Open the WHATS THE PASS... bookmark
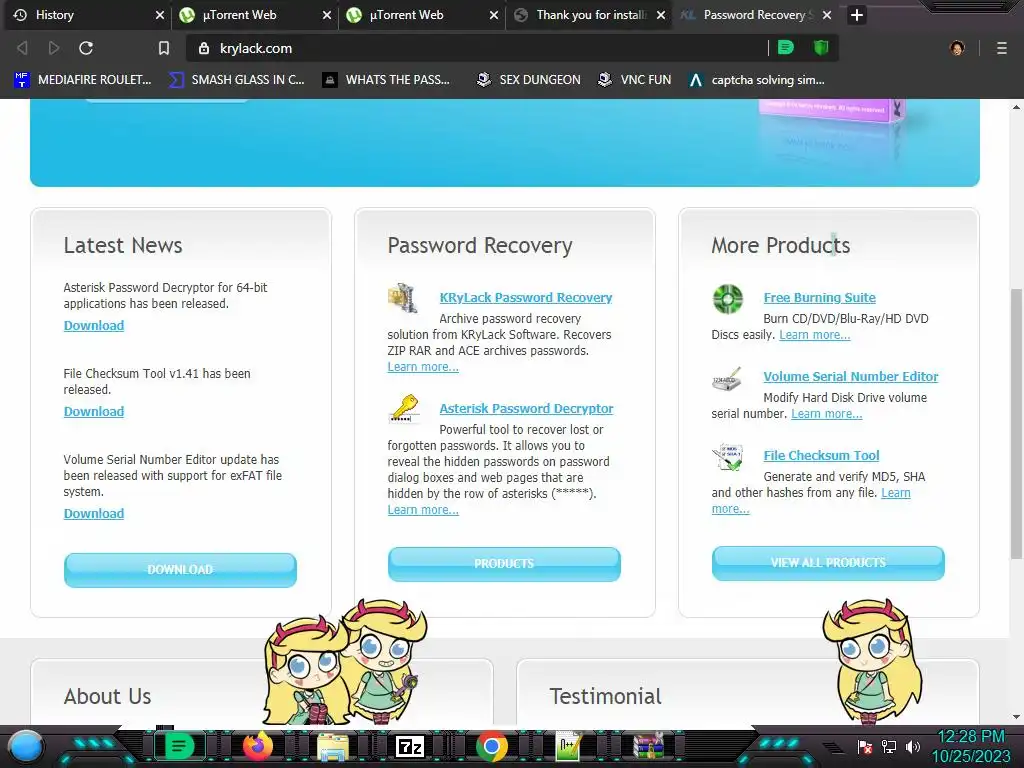The height and width of the screenshot is (768, 1024). [x=387, y=80]
